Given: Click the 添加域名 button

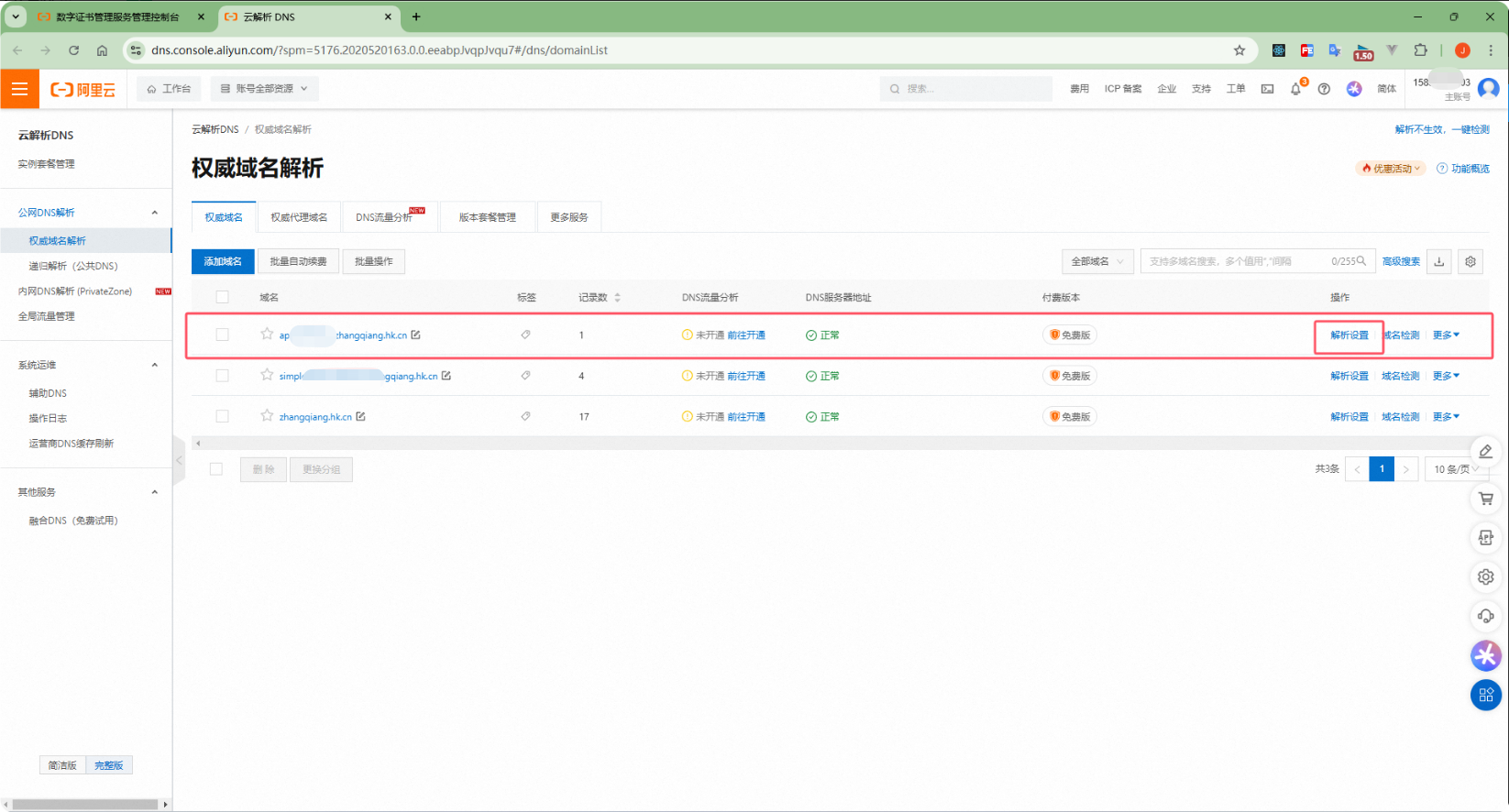Looking at the screenshot, I should pos(223,261).
